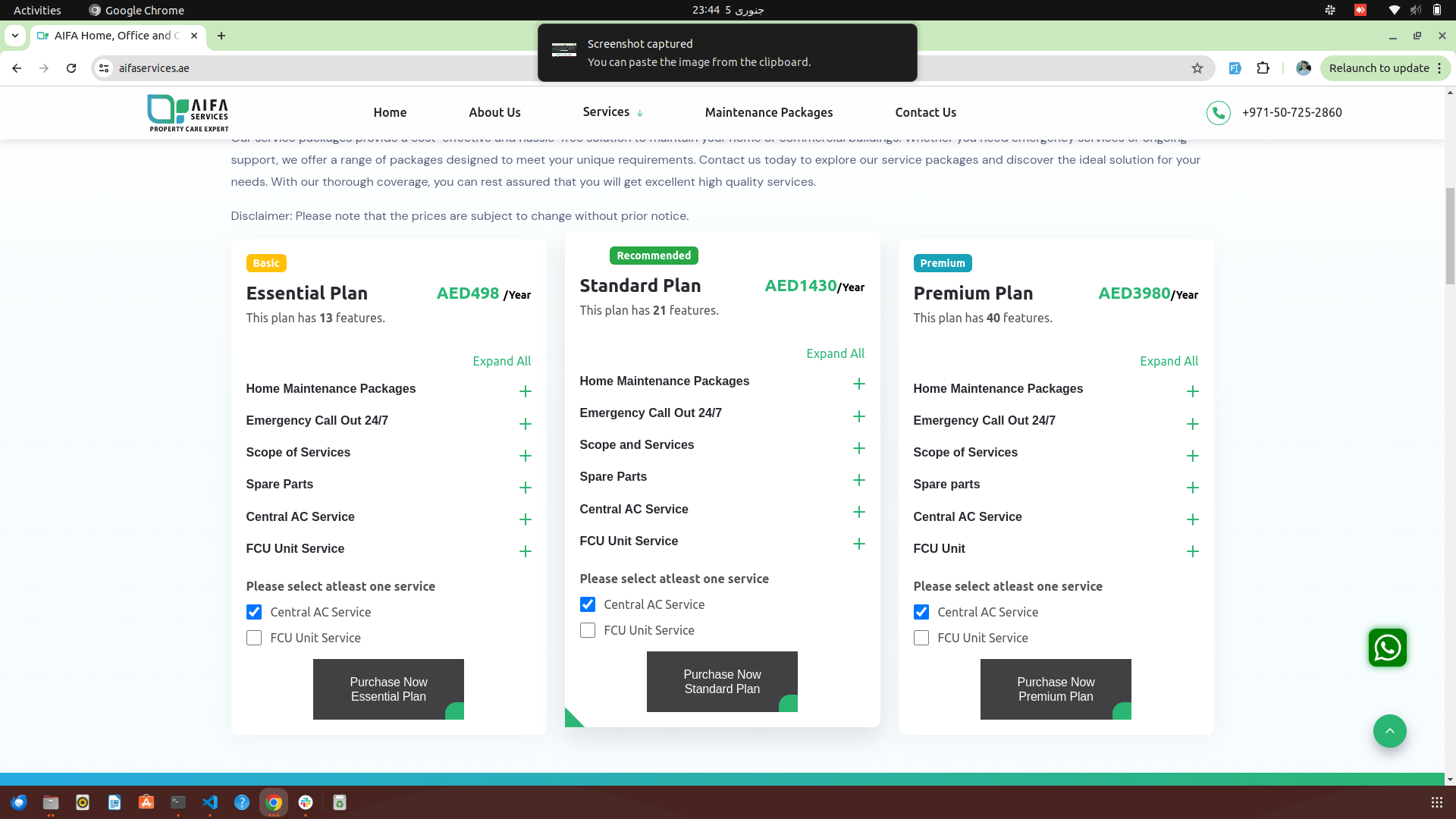The height and width of the screenshot is (819, 1456).
Task: Open the new tab plus button
Action: [221, 36]
